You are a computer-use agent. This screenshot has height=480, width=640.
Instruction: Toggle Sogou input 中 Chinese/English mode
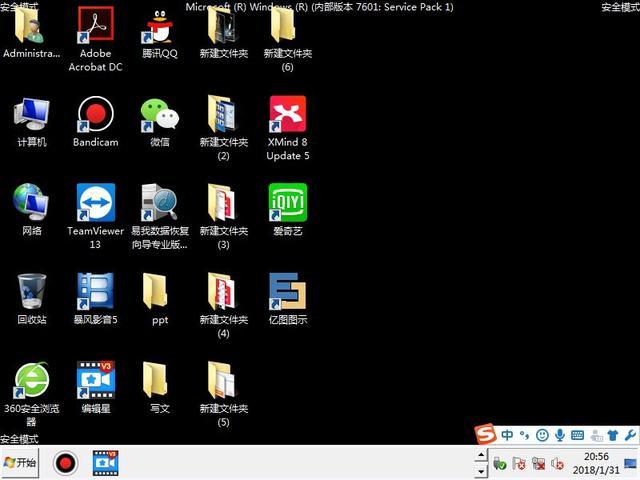(508, 435)
